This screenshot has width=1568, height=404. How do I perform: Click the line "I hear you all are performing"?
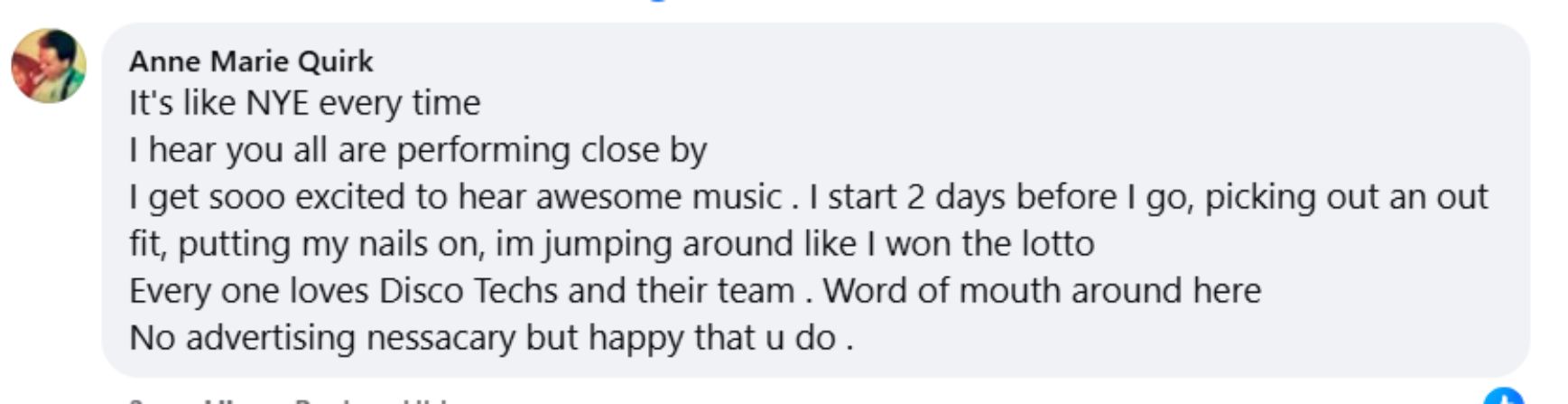pos(417,150)
